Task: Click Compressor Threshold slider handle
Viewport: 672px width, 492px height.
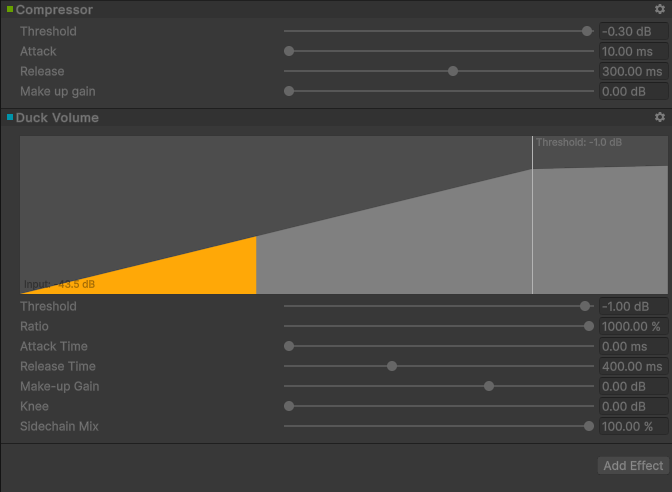Action: pos(587,31)
